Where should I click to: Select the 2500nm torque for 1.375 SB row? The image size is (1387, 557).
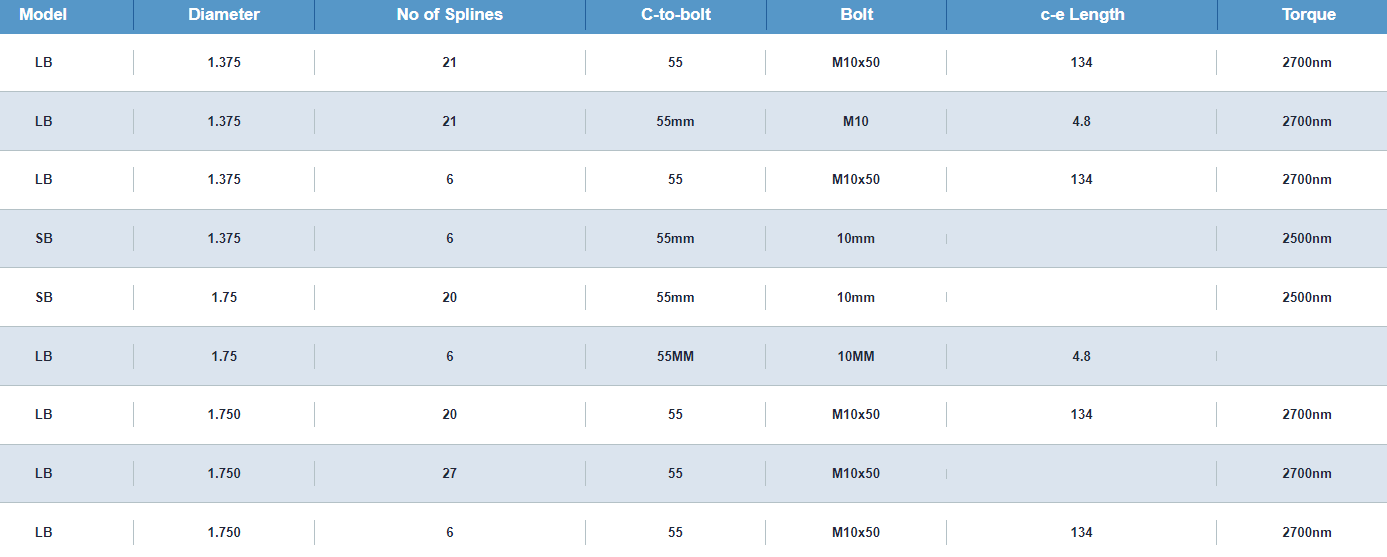pos(1308,238)
